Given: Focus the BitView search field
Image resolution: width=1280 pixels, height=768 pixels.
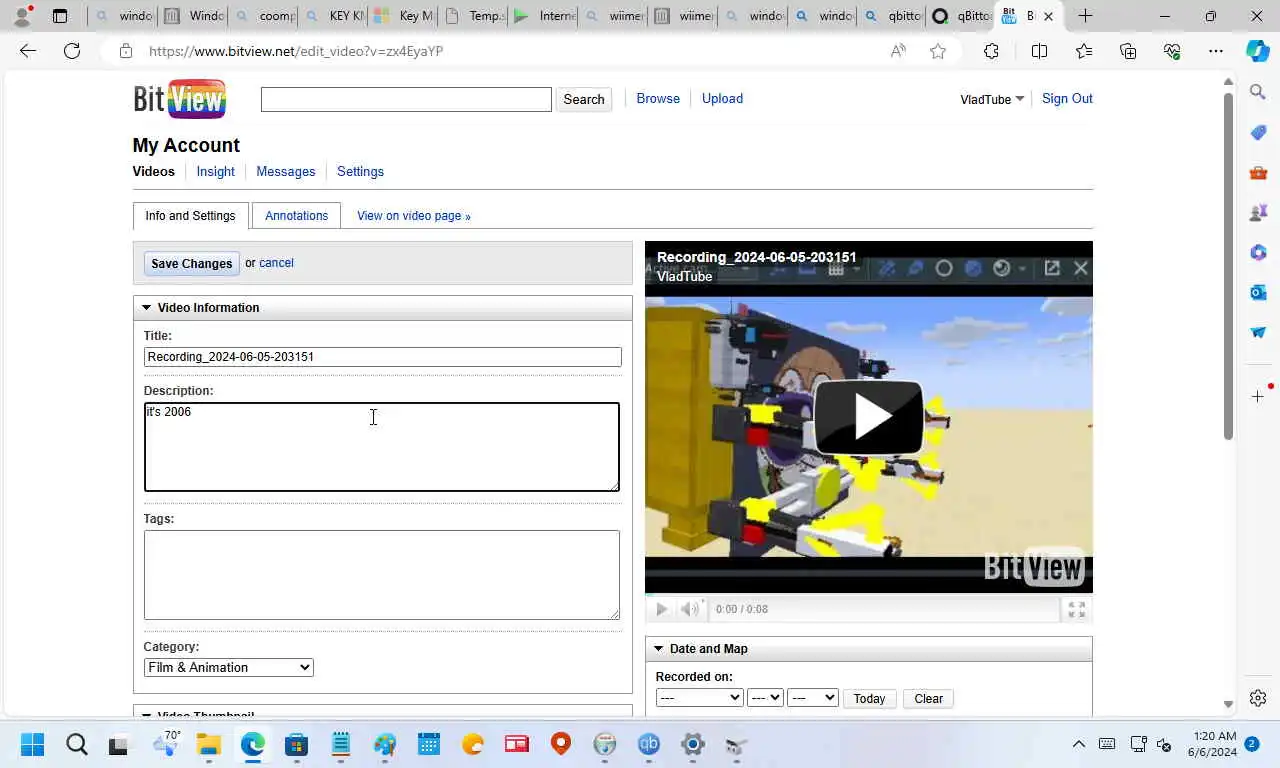Looking at the screenshot, I should coord(406,99).
